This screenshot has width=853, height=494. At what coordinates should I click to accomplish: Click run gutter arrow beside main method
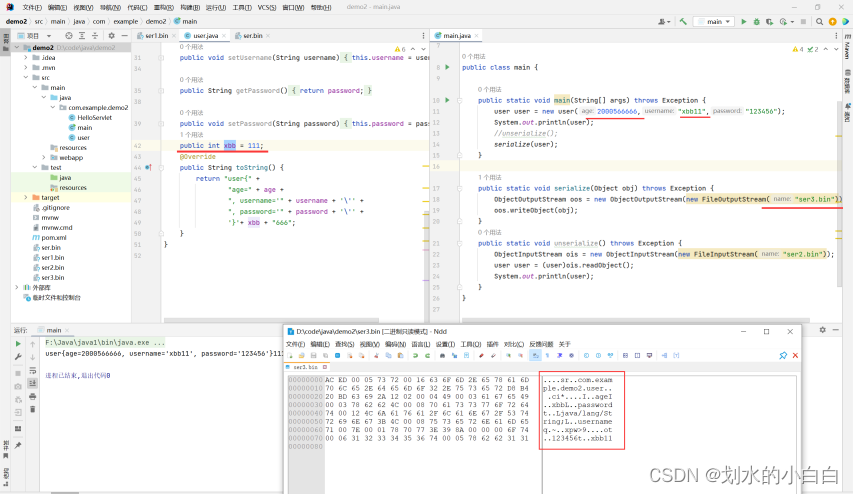447,100
